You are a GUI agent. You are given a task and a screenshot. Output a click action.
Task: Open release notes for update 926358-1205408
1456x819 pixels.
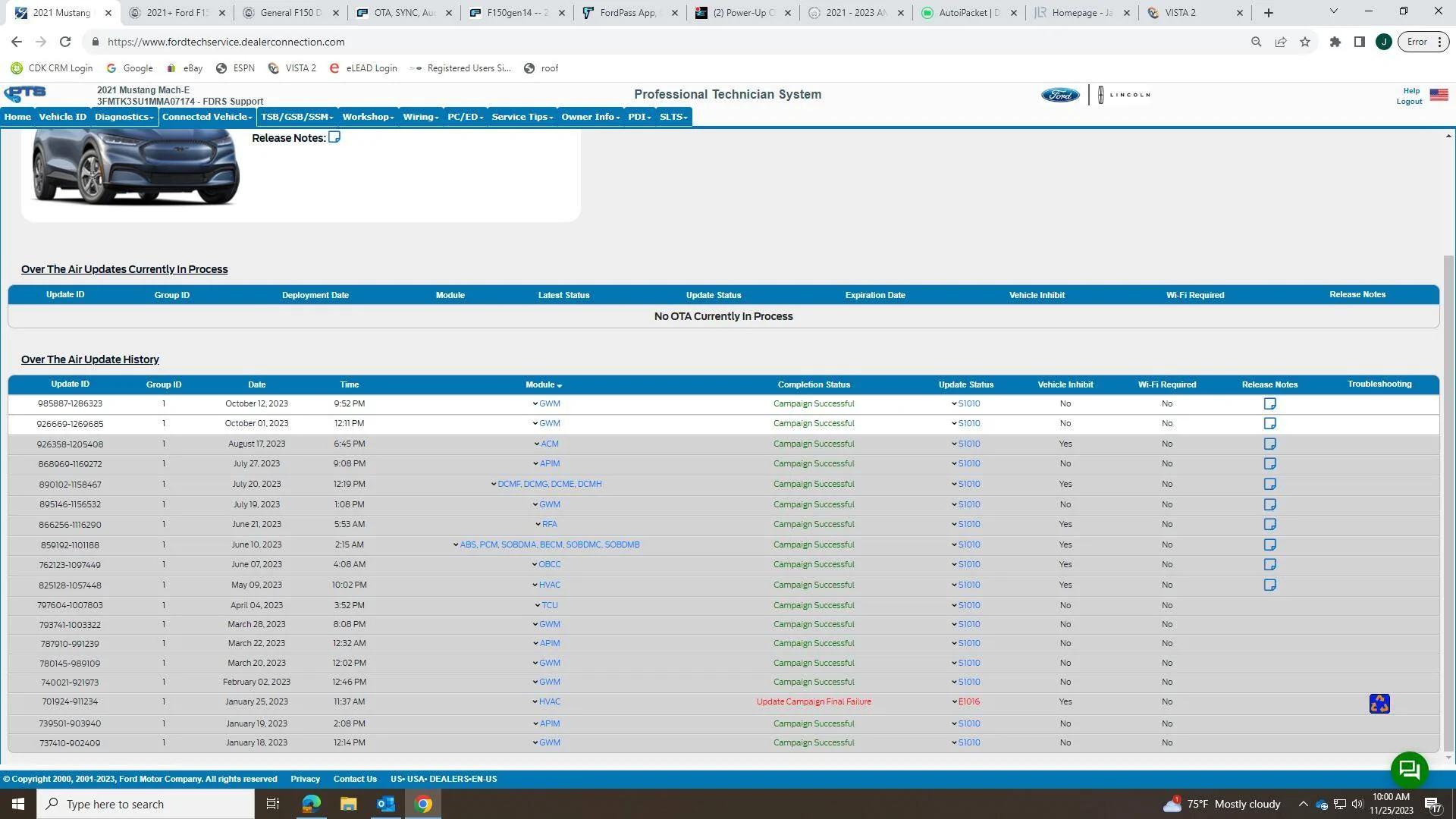[x=1269, y=444]
